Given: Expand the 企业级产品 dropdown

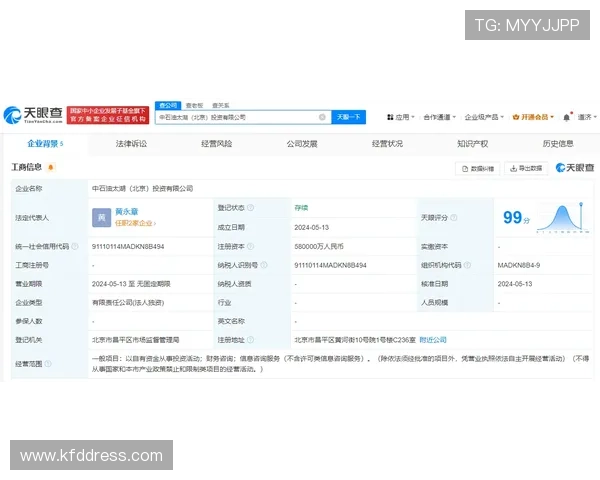Looking at the screenshot, I should point(484,117).
